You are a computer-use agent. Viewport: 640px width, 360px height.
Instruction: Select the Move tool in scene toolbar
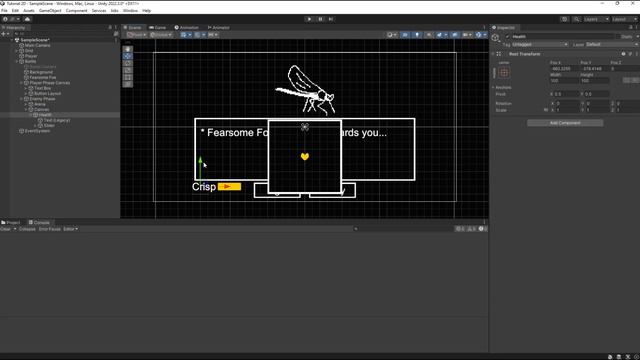coord(128,56)
